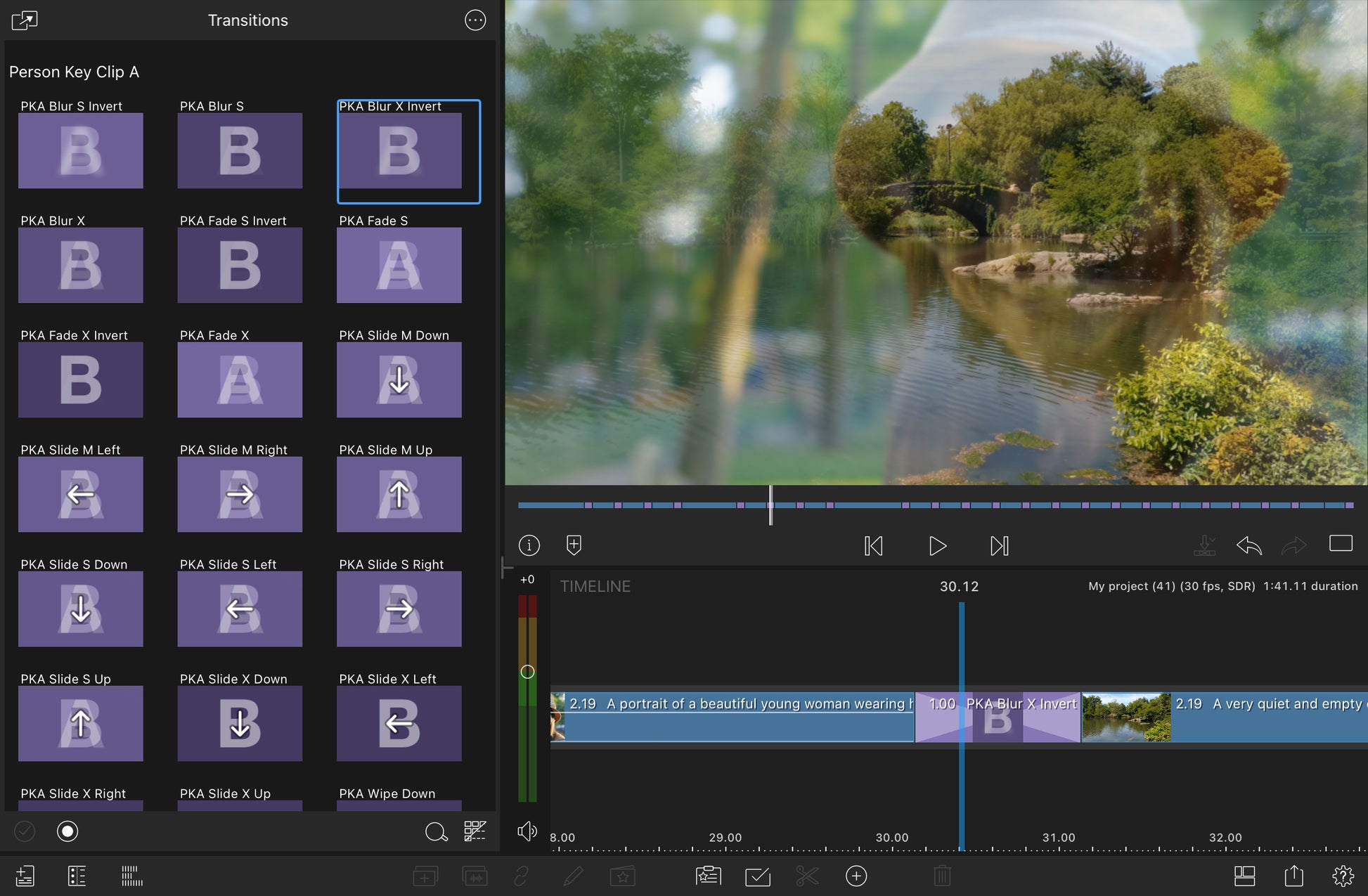The image size is (1368, 896).
Task: Open the layout switcher icon
Action: coord(1244,876)
